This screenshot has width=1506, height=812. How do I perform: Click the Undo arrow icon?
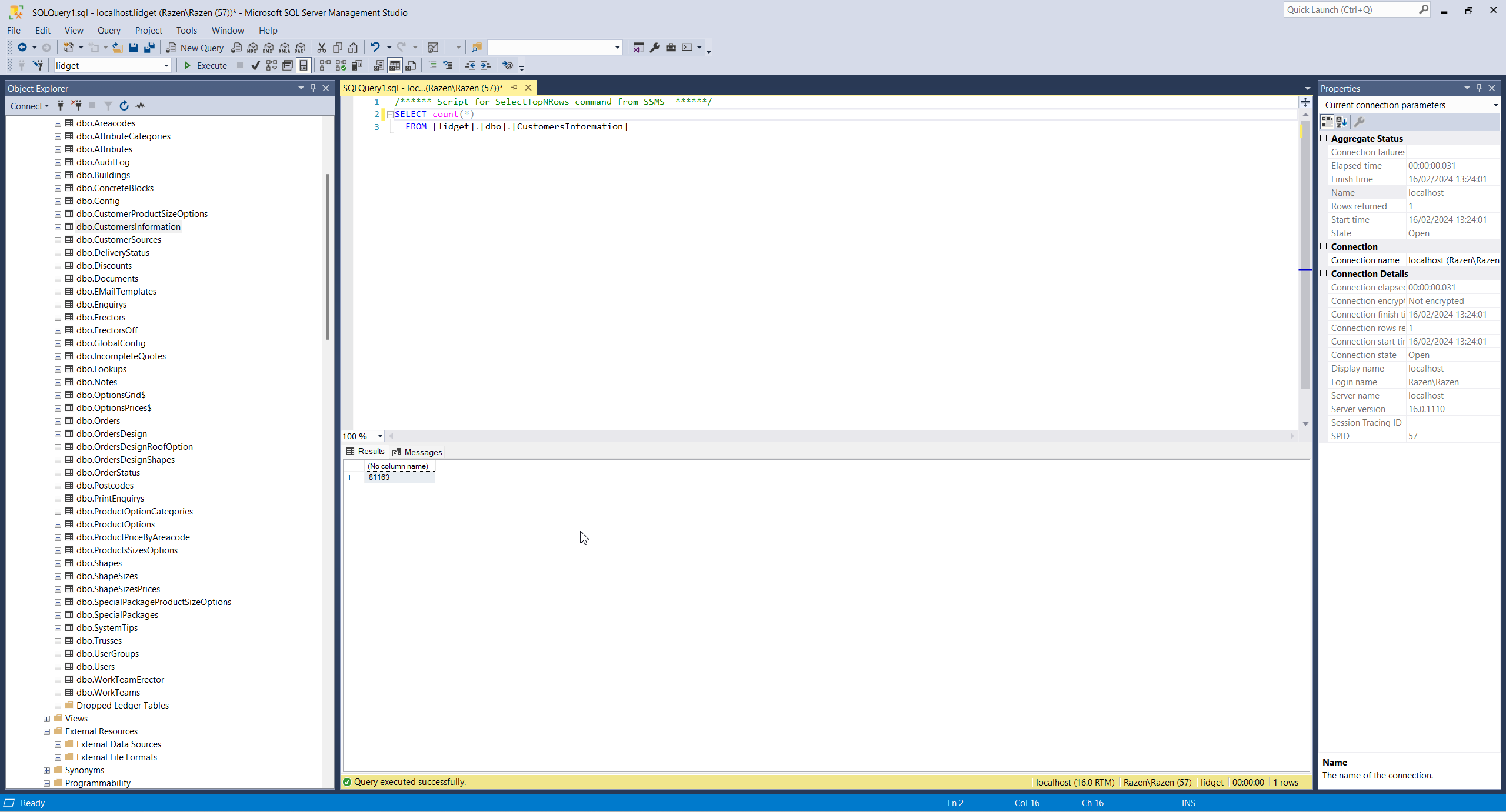point(375,48)
